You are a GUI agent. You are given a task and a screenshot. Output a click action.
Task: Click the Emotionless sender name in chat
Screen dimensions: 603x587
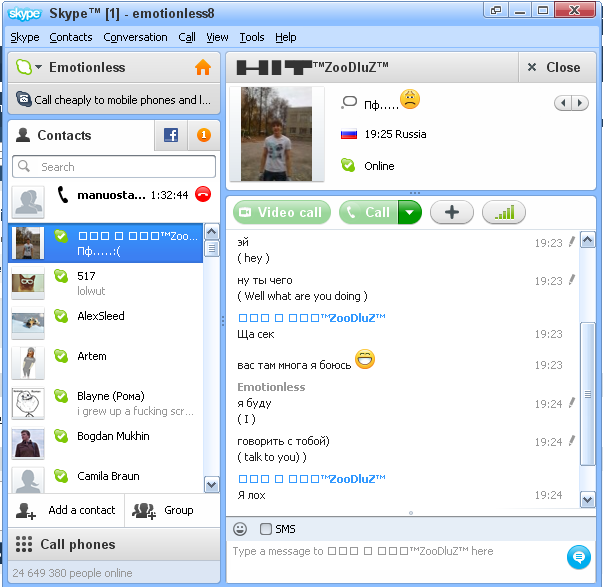click(x=271, y=387)
